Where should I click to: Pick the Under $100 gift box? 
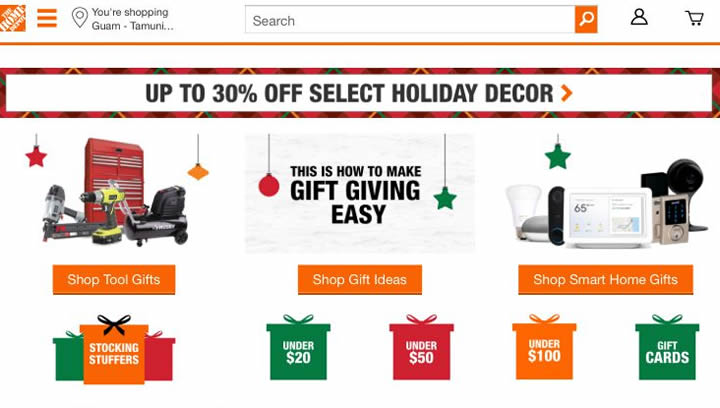coord(544,348)
